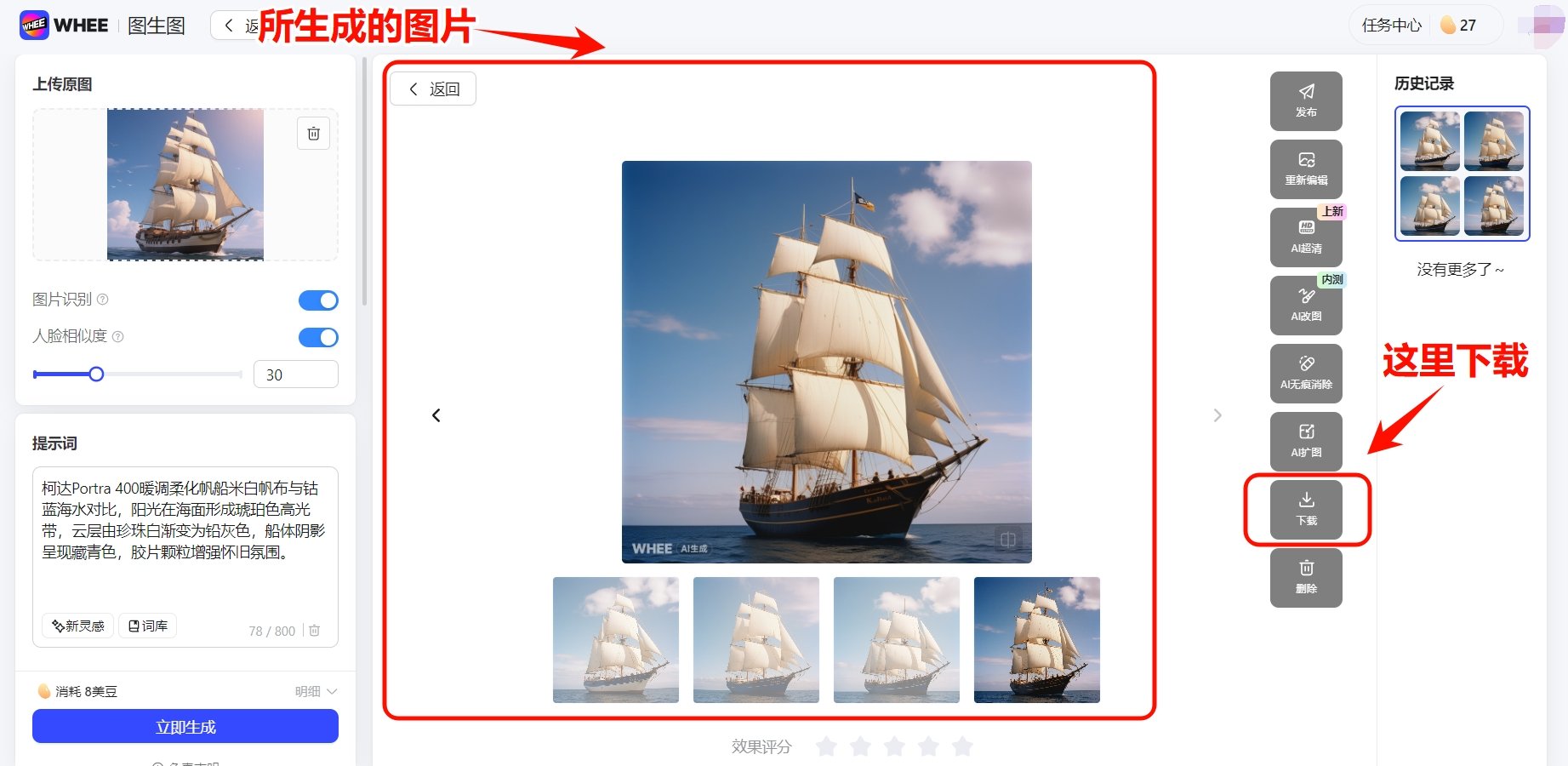Click the 词库 word library button
Screen dimensions: 1568x766
[x=148, y=626]
